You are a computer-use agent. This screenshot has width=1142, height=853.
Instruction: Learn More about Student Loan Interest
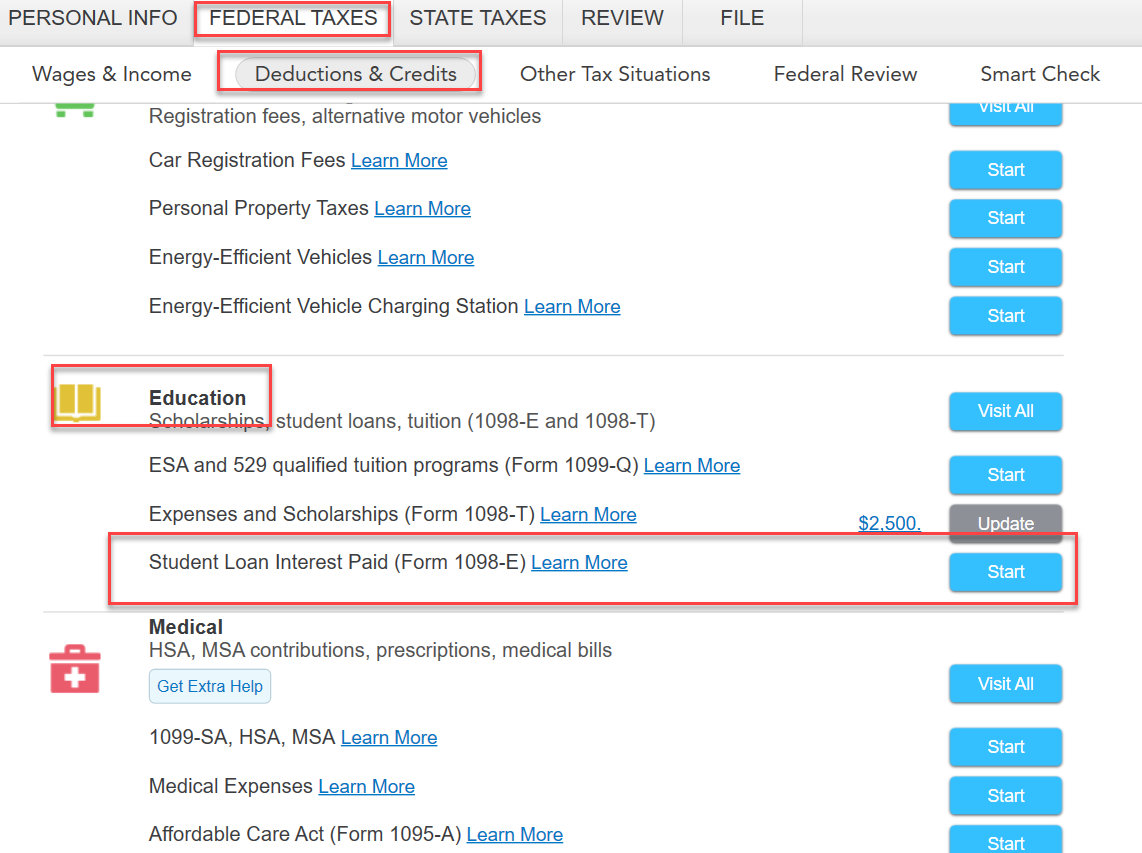click(x=579, y=562)
